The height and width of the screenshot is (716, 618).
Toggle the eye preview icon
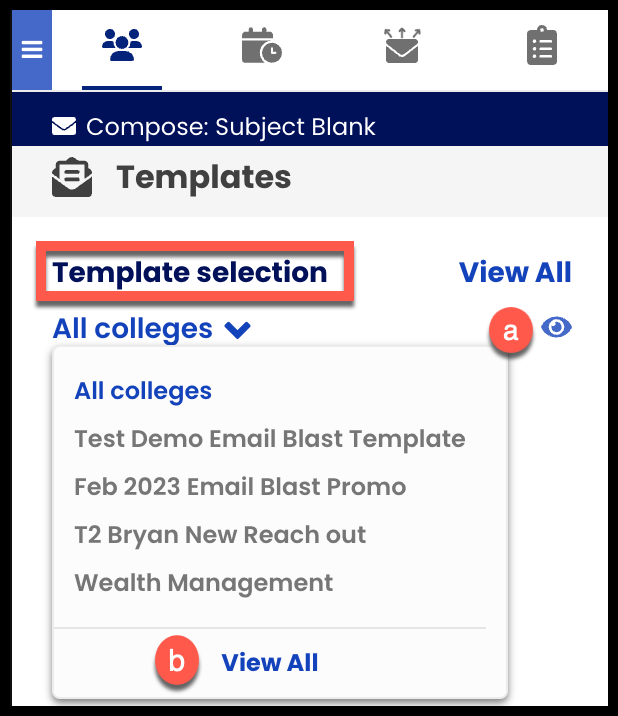click(556, 327)
